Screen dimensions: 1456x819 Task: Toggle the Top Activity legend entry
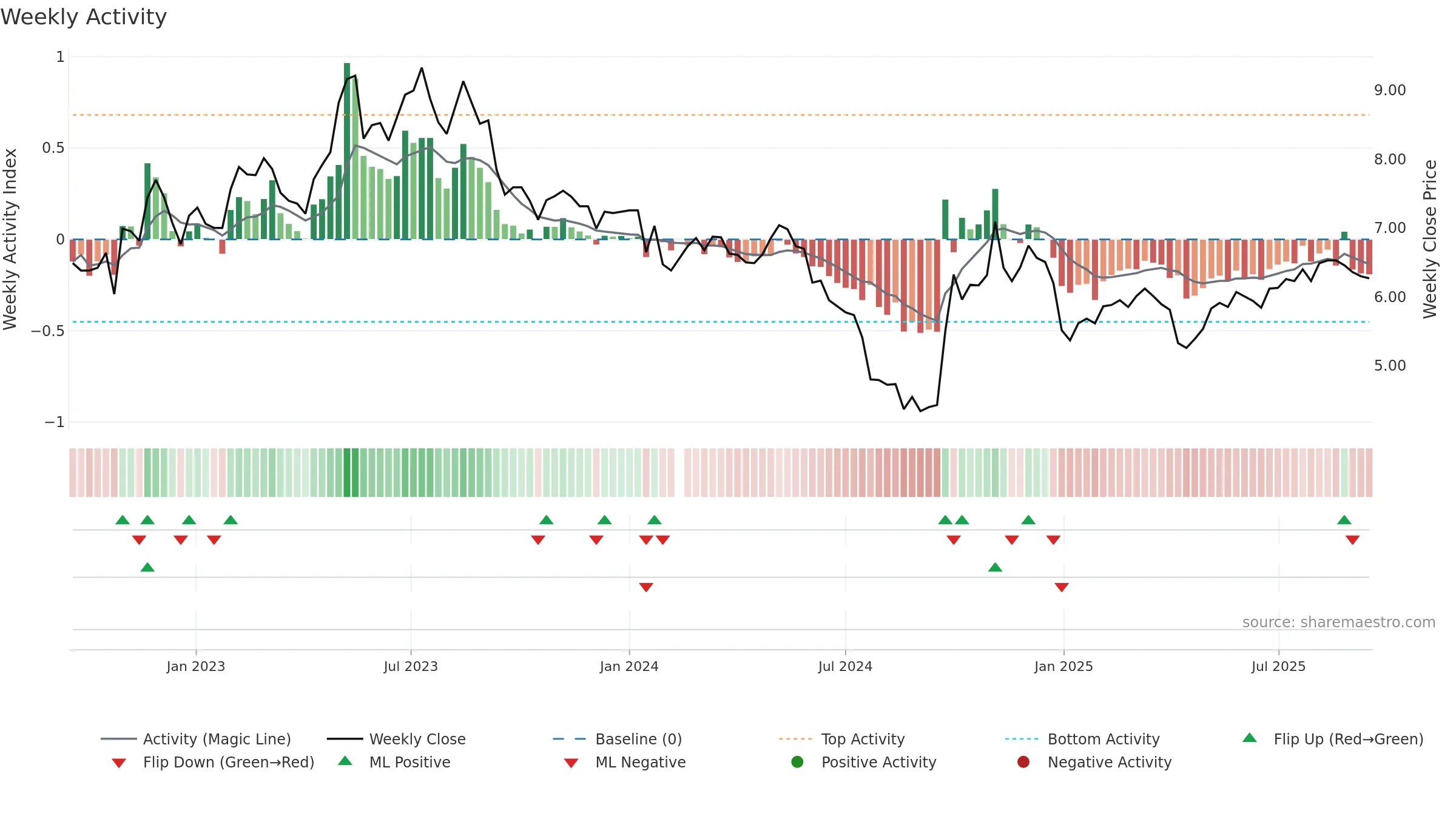842,739
